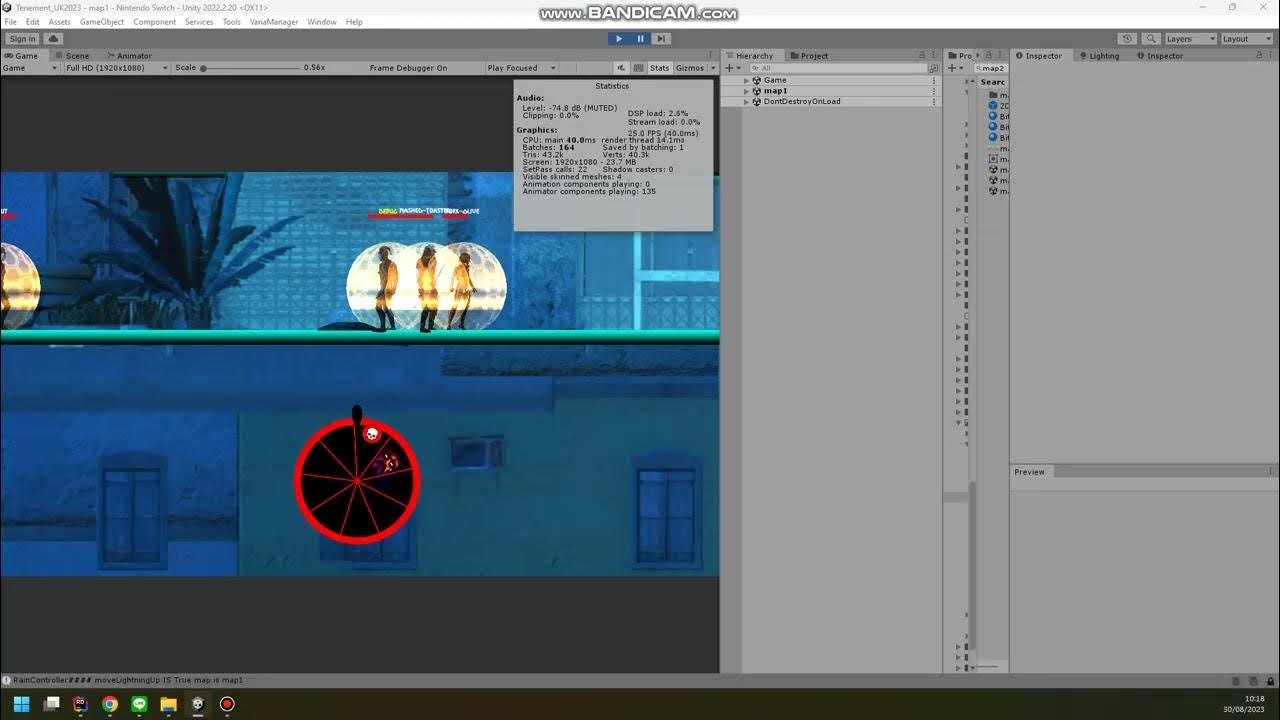Open the VariaManager menu
Image resolution: width=1280 pixels, height=720 pixels.
coord(274,22)
